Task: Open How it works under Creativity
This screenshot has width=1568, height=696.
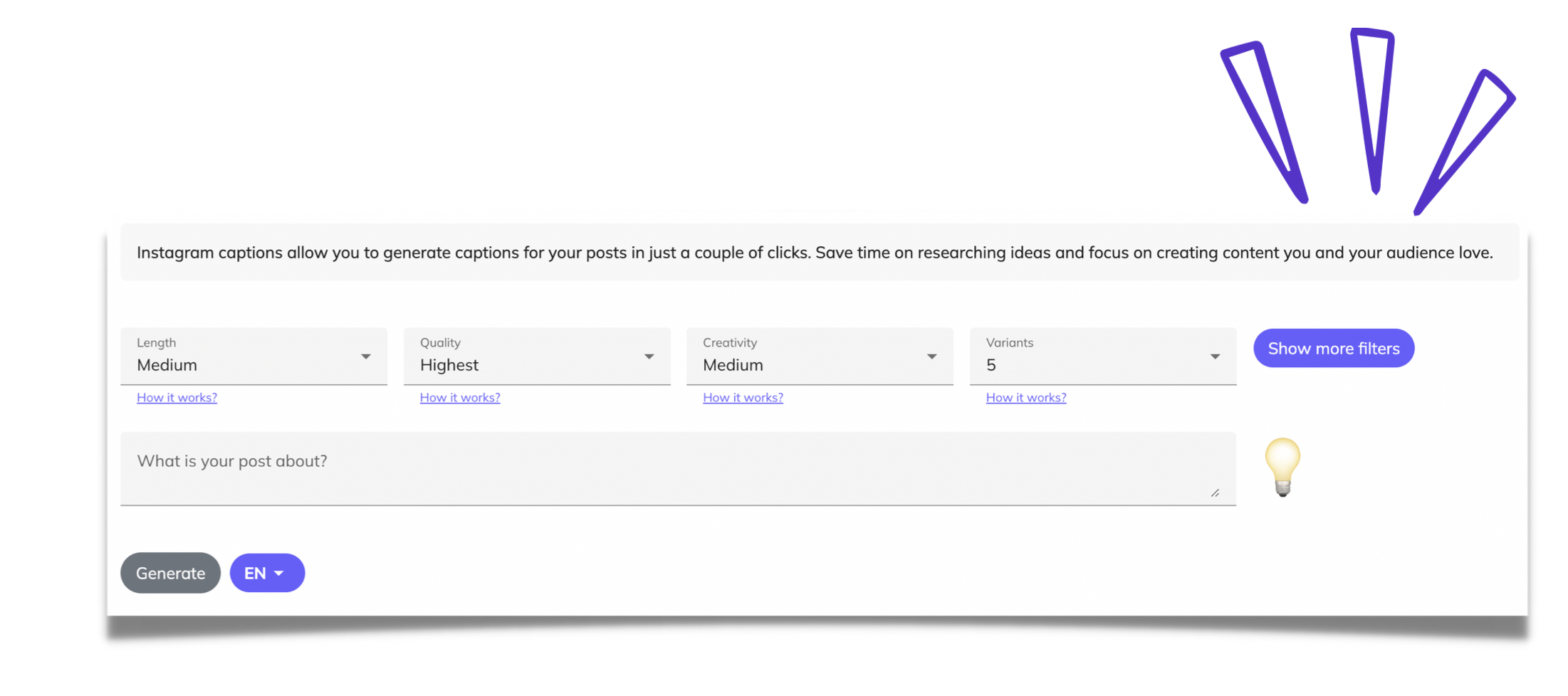Action: coord(743,398)
